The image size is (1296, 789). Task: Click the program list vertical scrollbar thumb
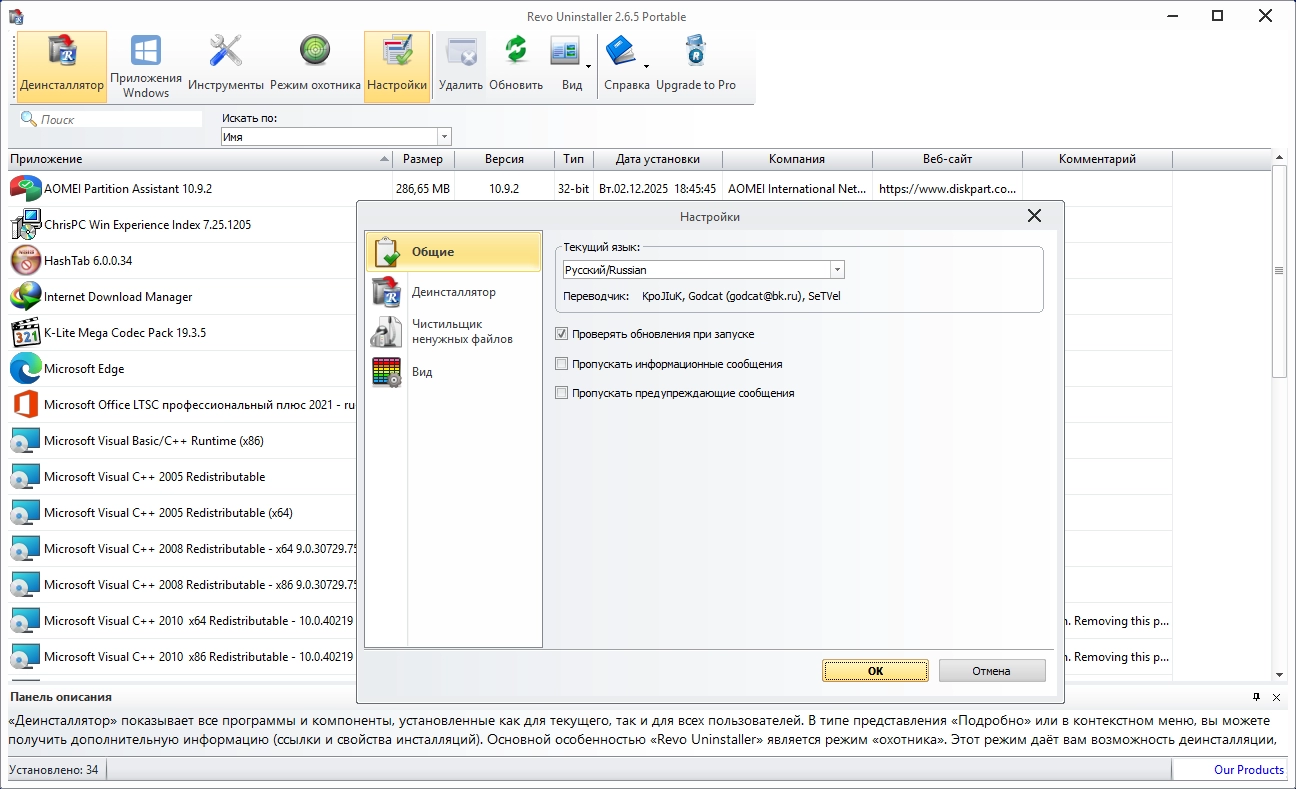[x=1279, y=272]
